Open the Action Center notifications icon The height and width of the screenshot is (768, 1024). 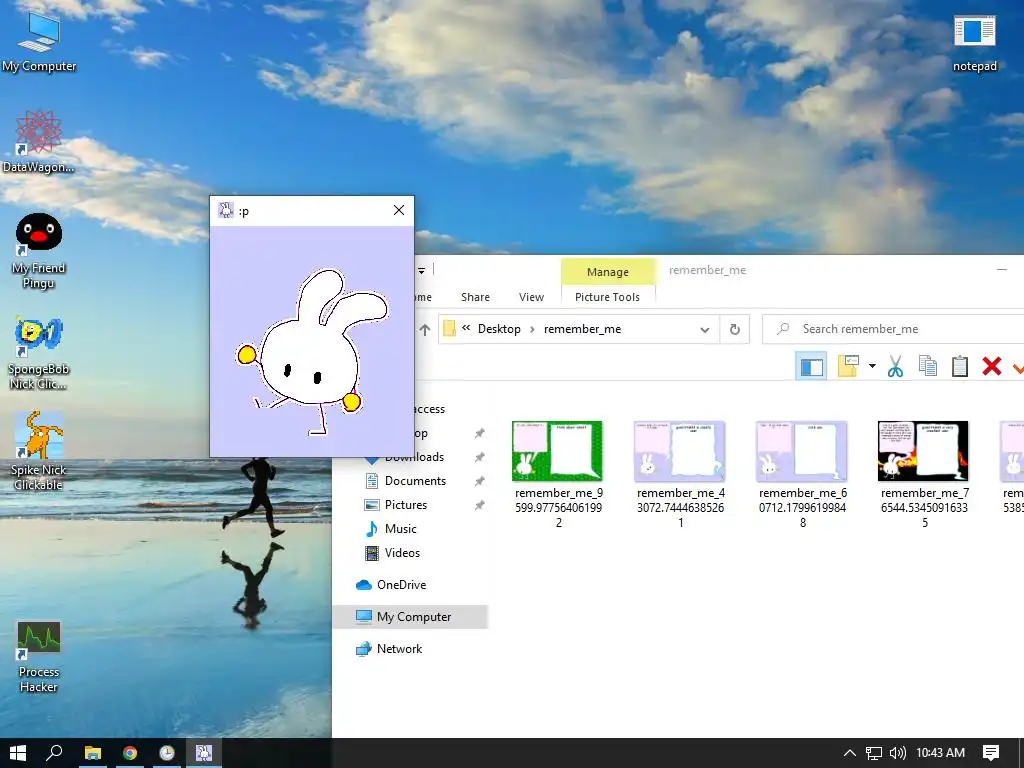[x=991, y=753]
